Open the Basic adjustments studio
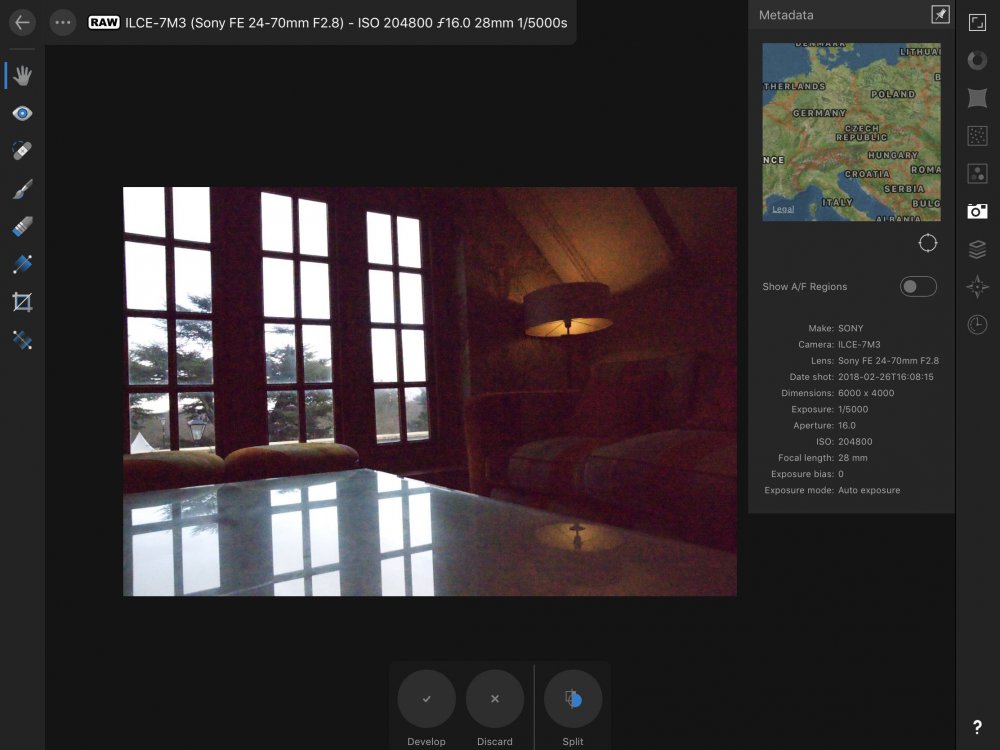 pos(977,23)
